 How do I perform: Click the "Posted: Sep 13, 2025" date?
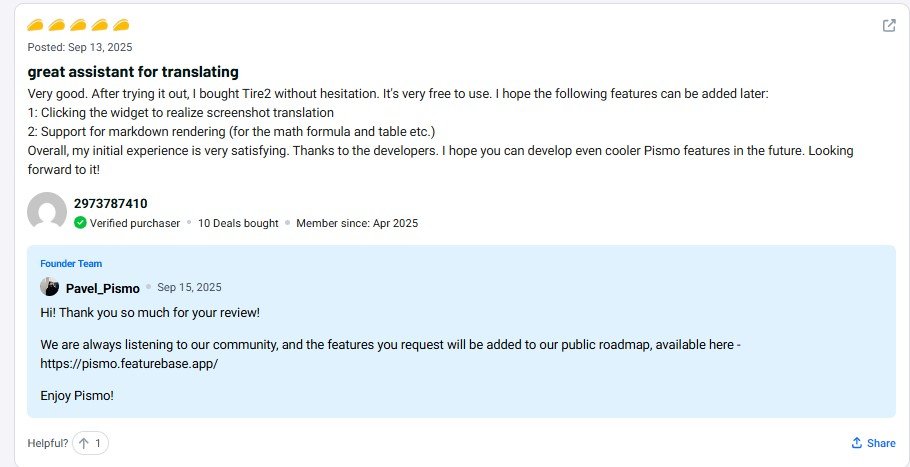tap(79, 47)
